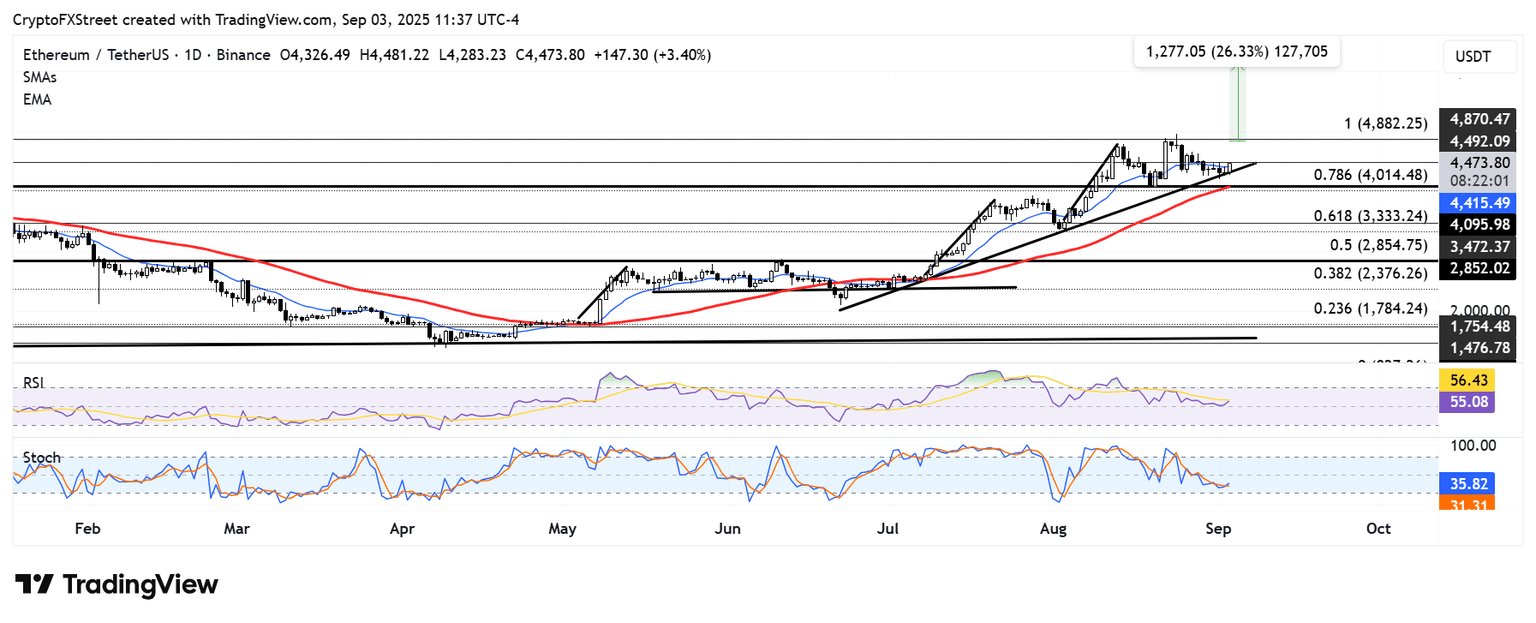Click the 2,852.02 price axis label
Viewport: 1536px width, 623px height.
(1480, 268)
